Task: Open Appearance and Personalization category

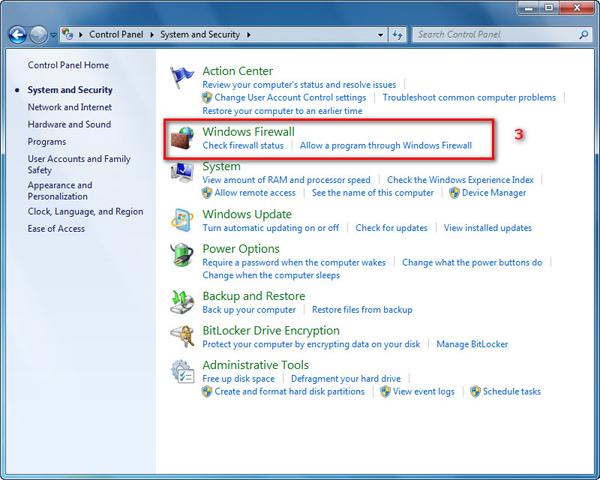Action: (x=60, y=191)
